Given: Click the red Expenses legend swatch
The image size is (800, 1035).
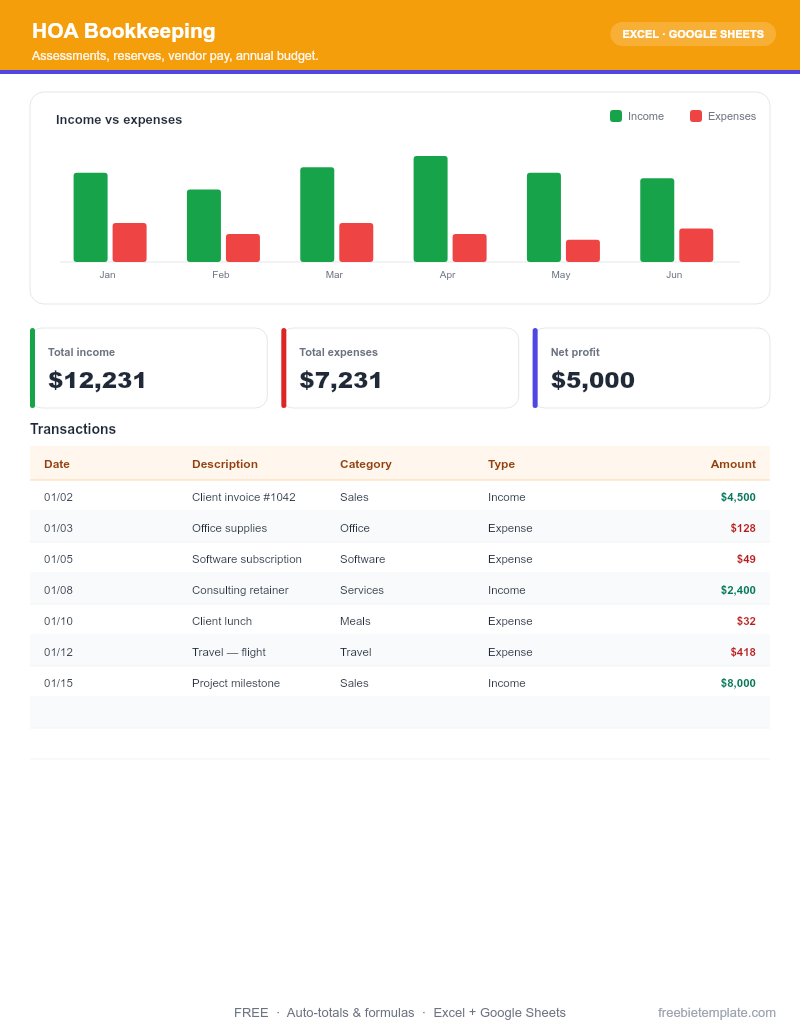Looking at the screenshot, I should tap(696, 116).
